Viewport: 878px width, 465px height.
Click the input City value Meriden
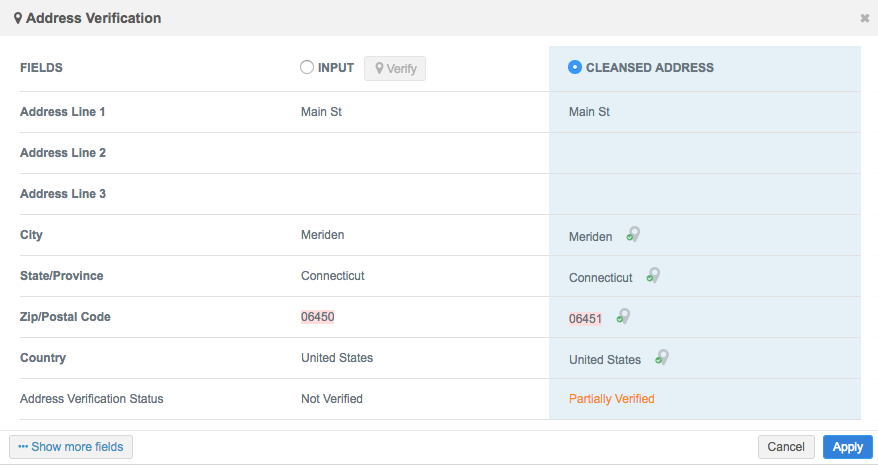[322, 235]
